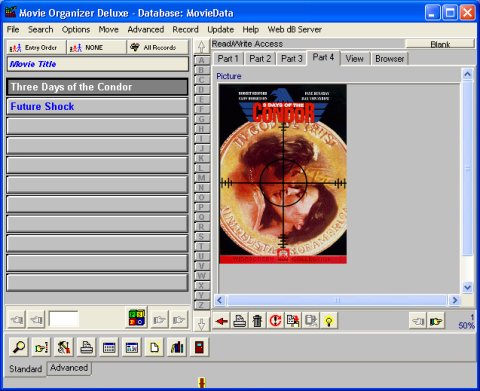480x391 pixels.
Task: Click the trash can delete icon
Action: pyautogui.click(x=257, y=321)
